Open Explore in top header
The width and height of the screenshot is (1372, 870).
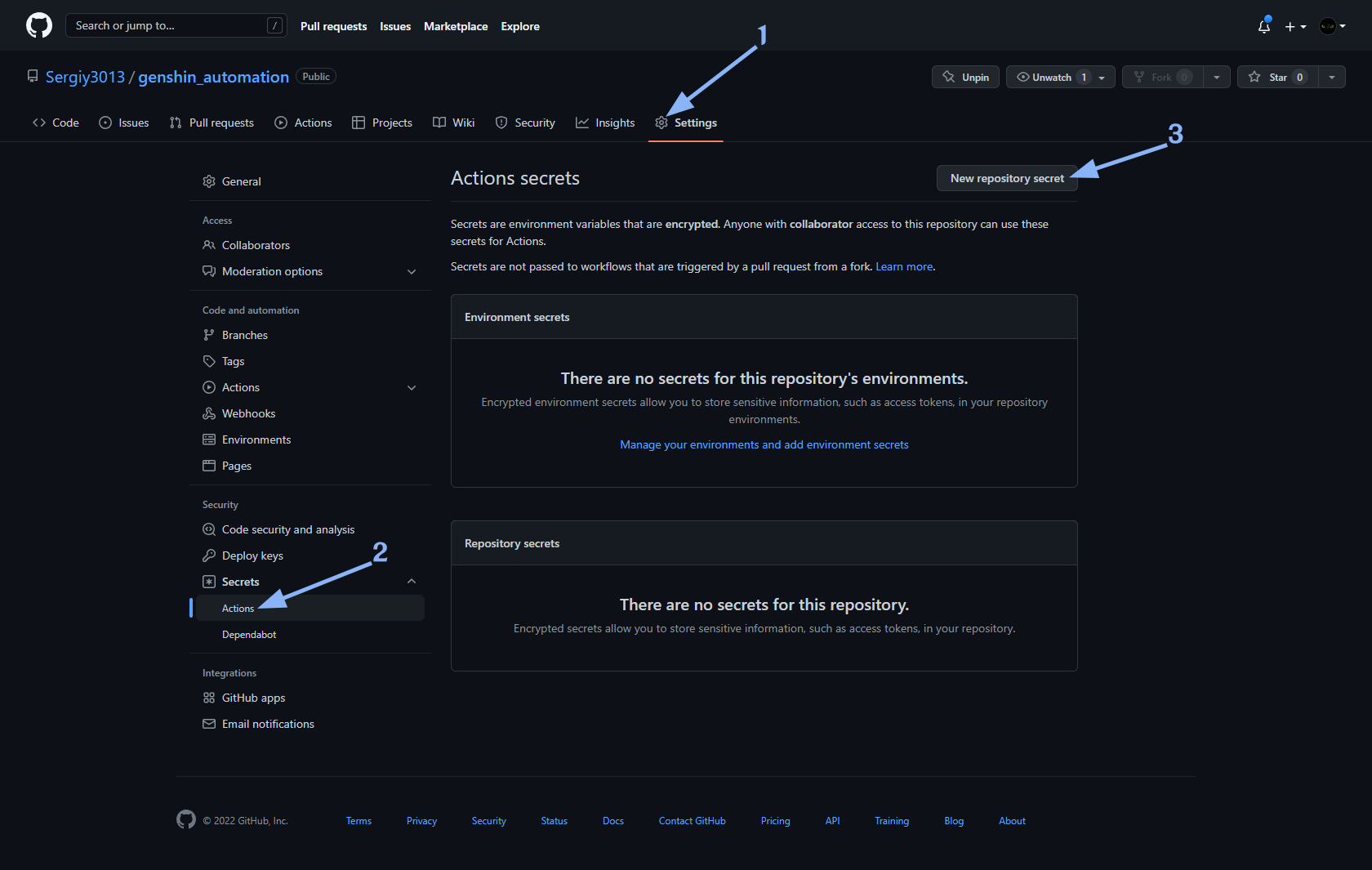tap(520, 26)
